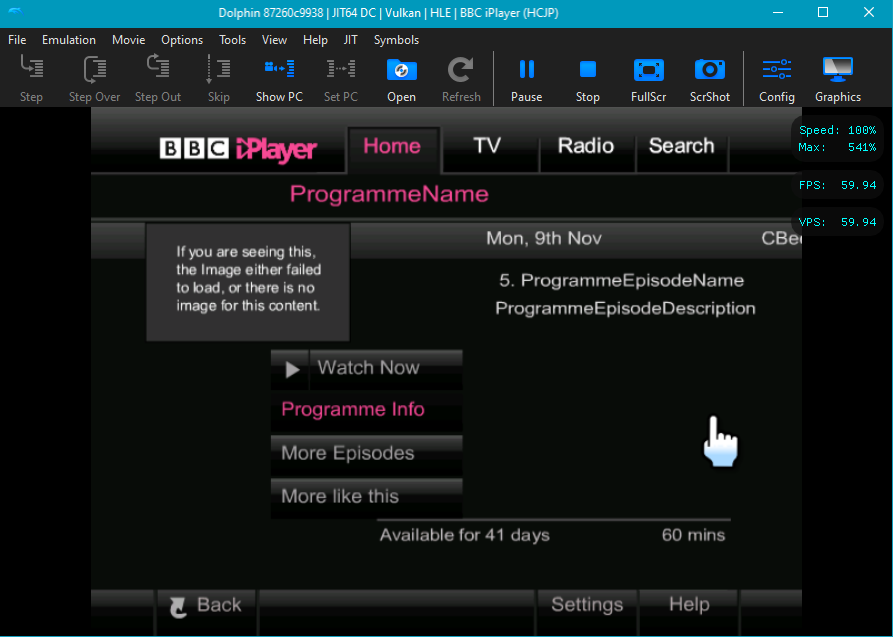This screenshot has width=893, height=637.
Task: Switch to the TV tab in iPlayer
Action: (489, 146)
